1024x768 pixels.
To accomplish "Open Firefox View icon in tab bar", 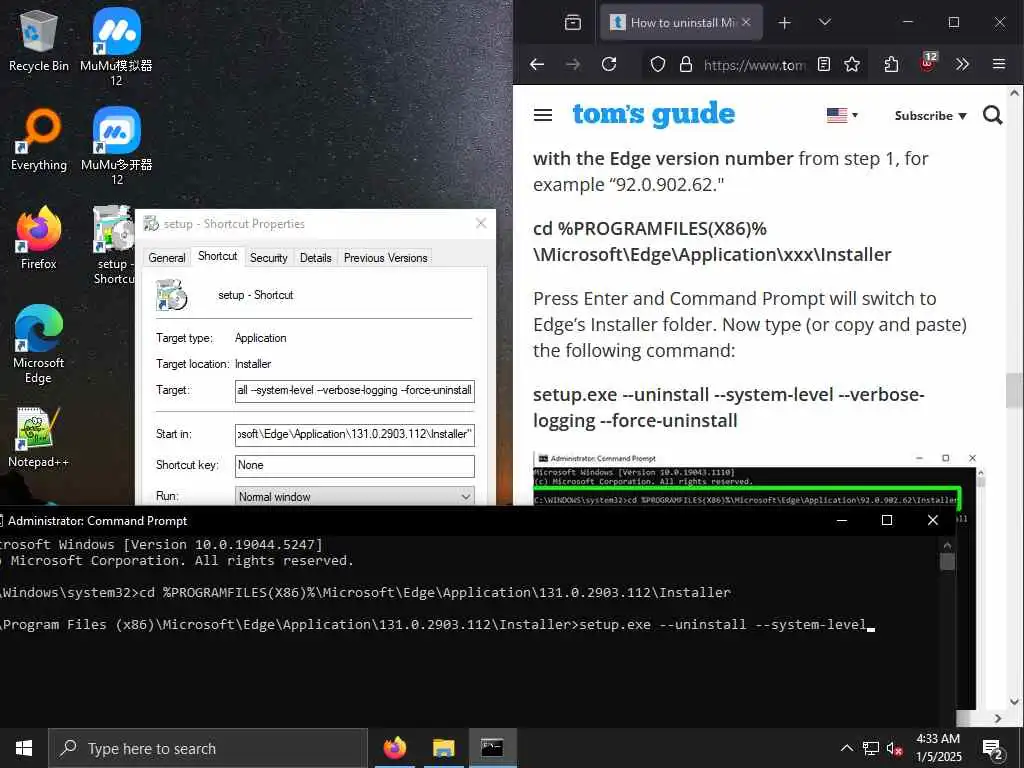I will click(x=573, y=22).
